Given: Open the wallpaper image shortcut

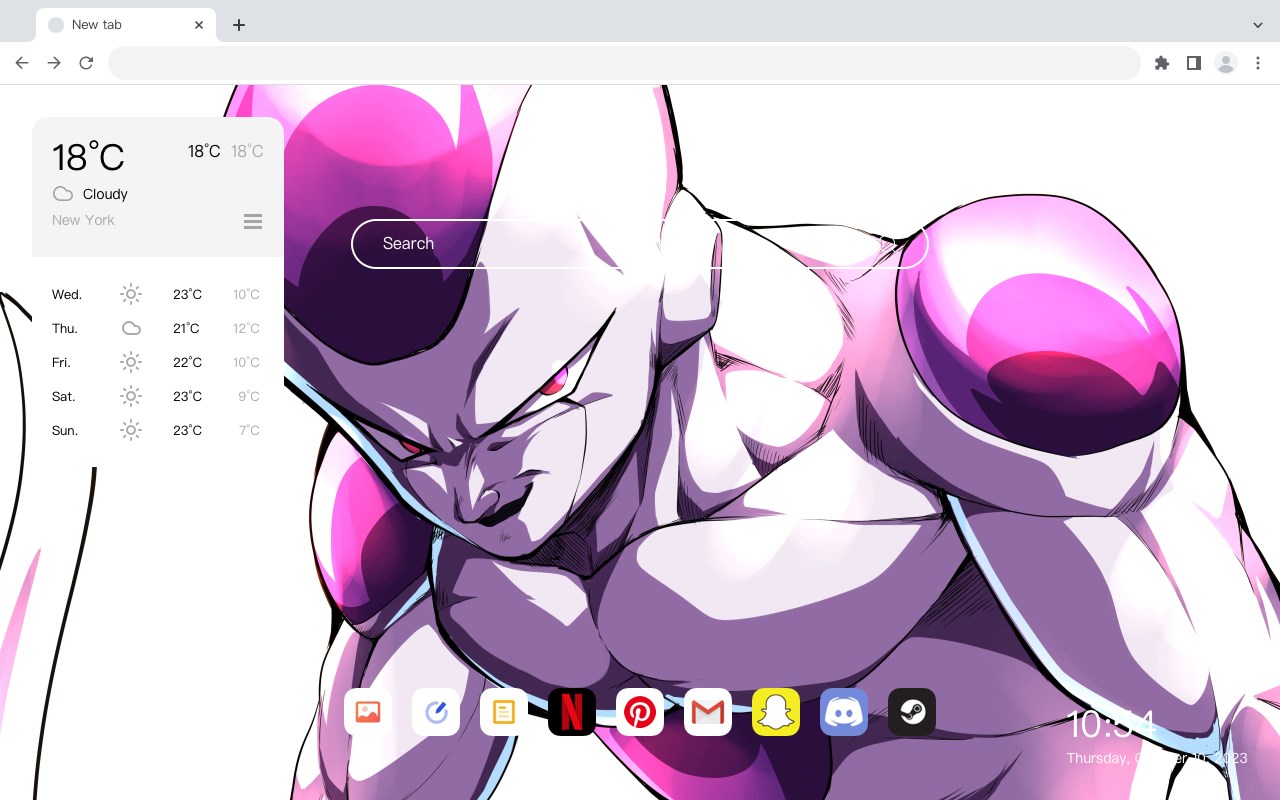Looking at the screenshot, I should (368, 712).
